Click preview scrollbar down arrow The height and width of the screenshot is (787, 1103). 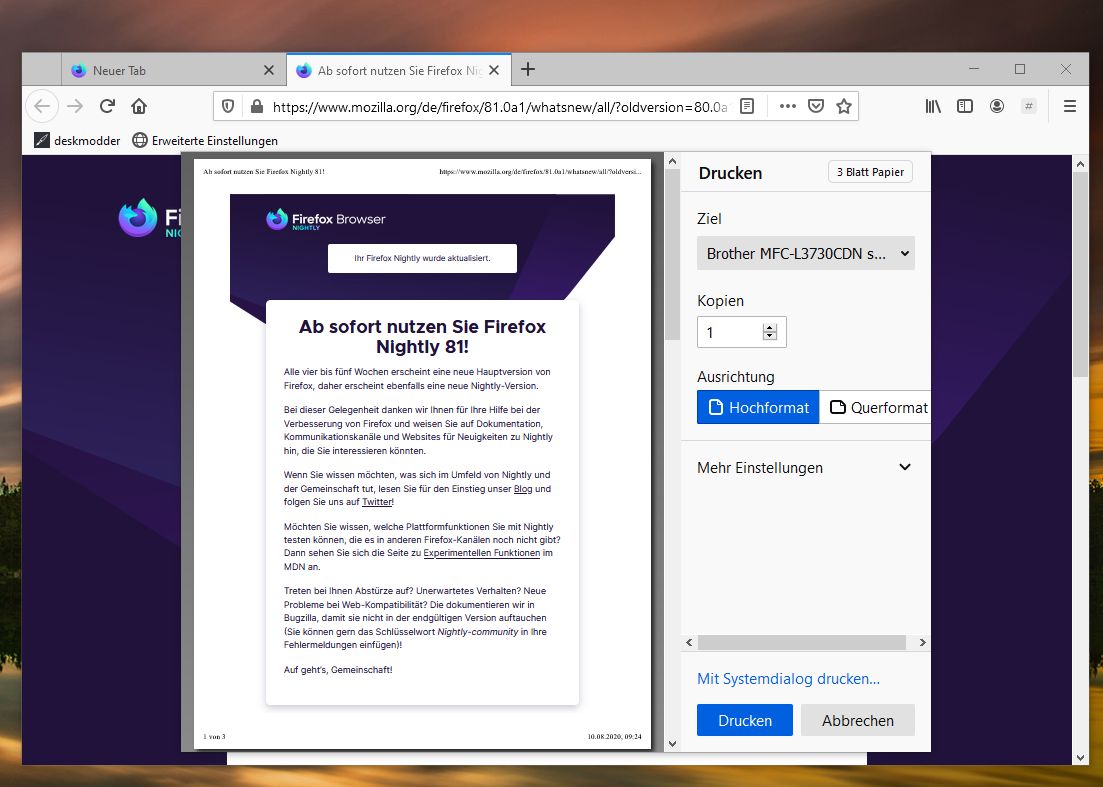tap(672, 743)
